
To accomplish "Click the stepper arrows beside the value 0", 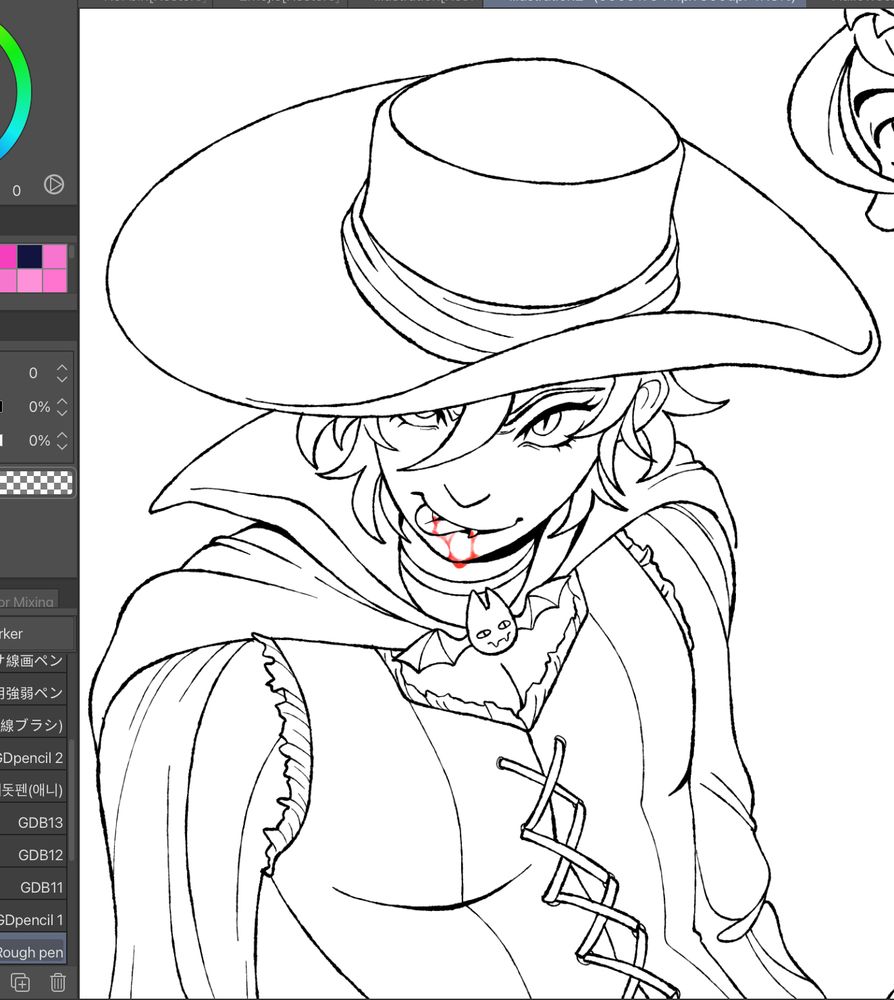I will point(62,373).
